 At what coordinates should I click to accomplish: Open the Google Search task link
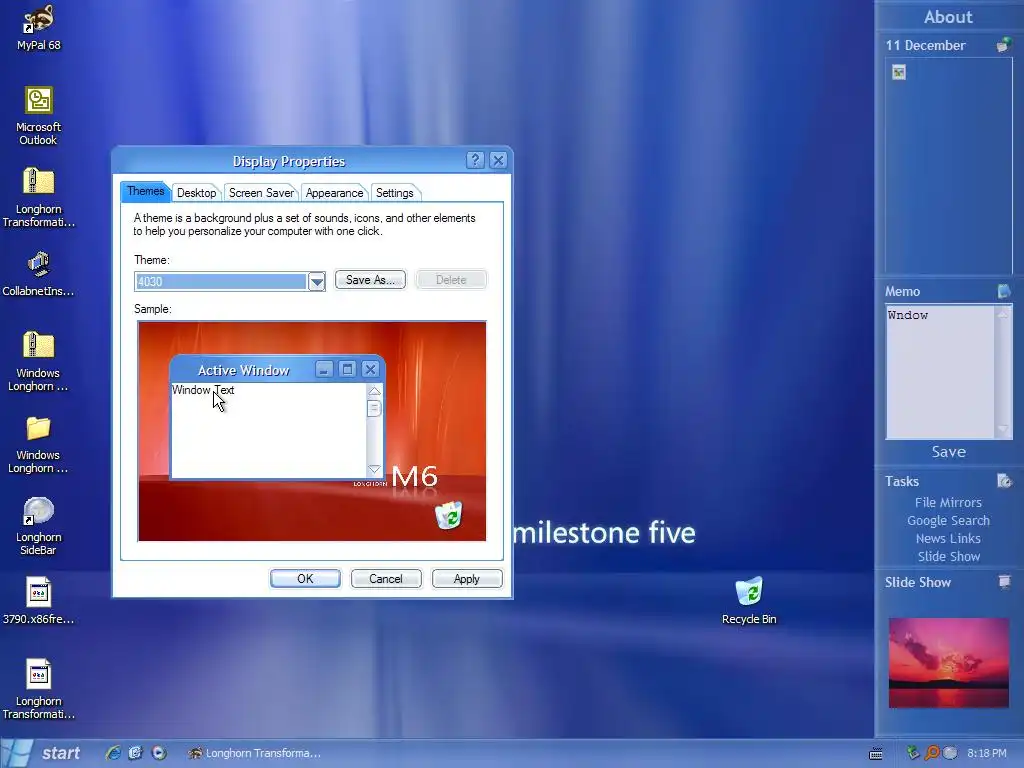[x=948, y=520]
